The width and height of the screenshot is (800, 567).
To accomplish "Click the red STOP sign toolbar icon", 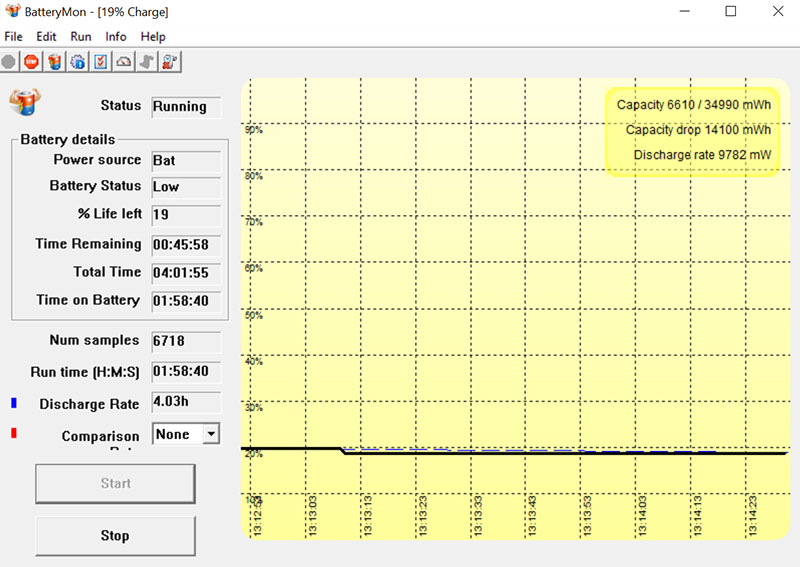I will pyautogui.click(x=31, y=62).
